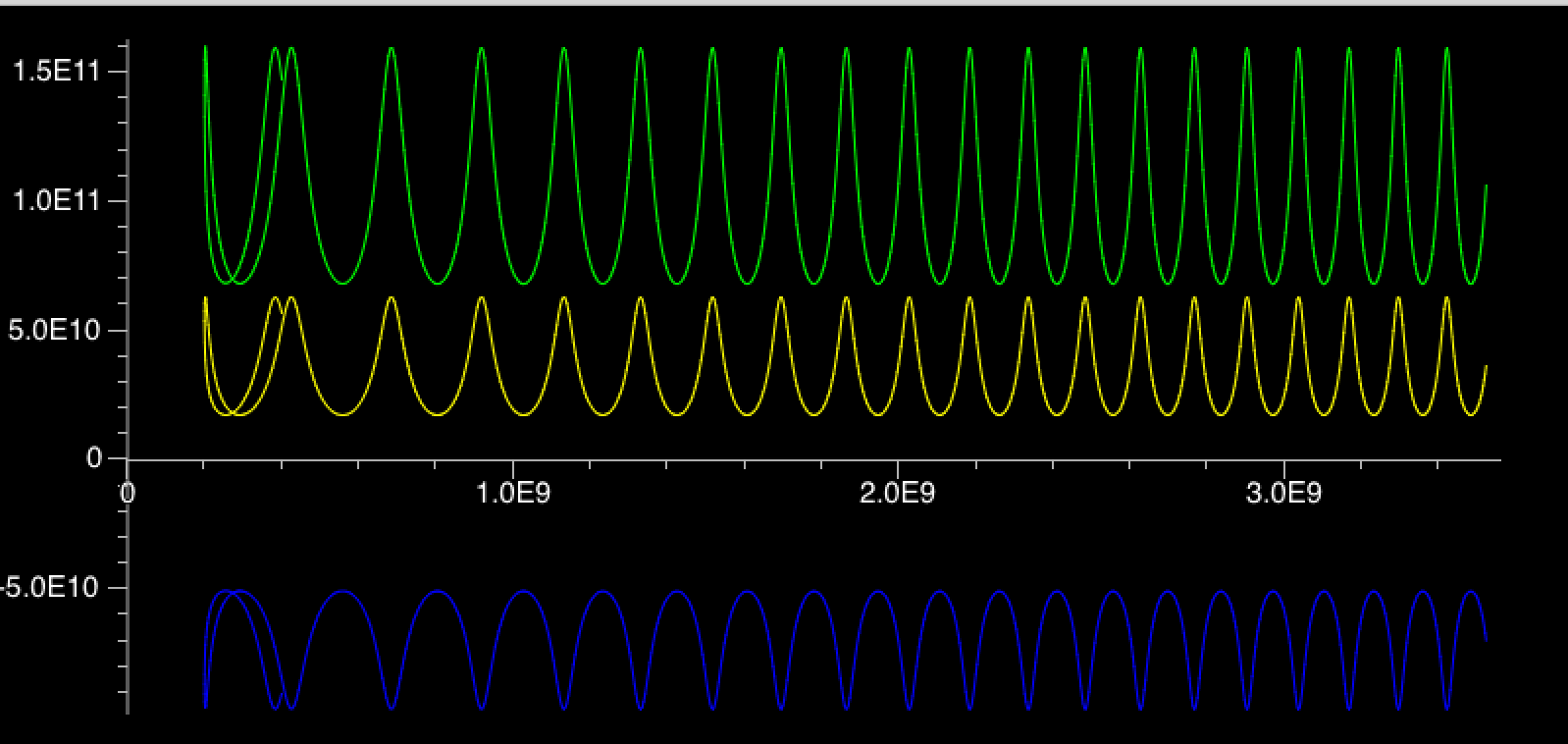
Task: Click the 1.0E11 y-axis label
Action: tap(55, 201)
